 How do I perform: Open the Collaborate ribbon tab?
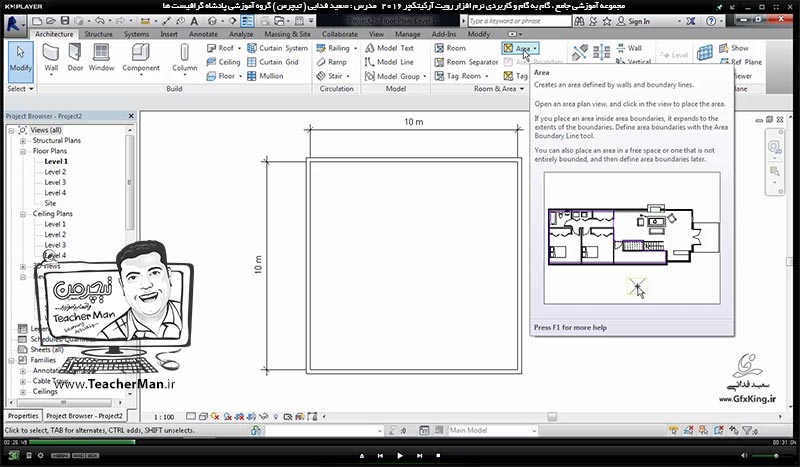coord(339,34)
